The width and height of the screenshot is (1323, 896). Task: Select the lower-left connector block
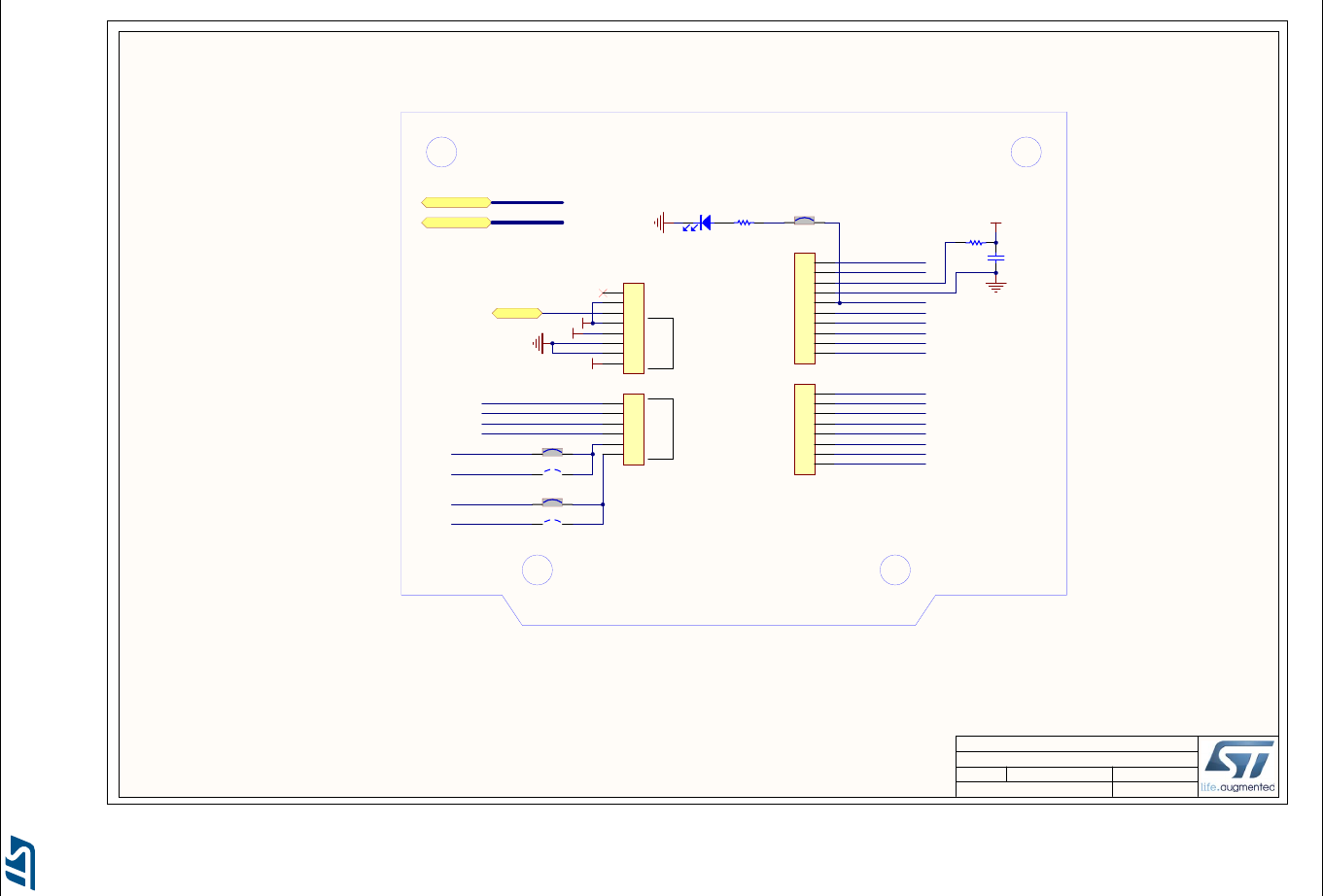634,429
